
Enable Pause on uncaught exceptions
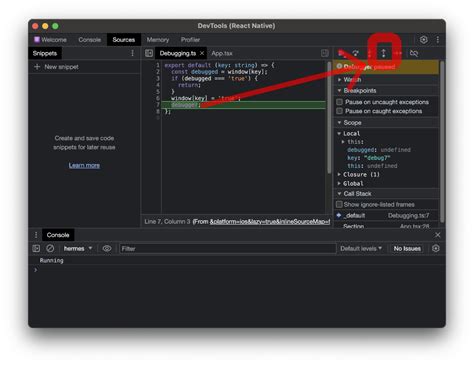[339, 102]
